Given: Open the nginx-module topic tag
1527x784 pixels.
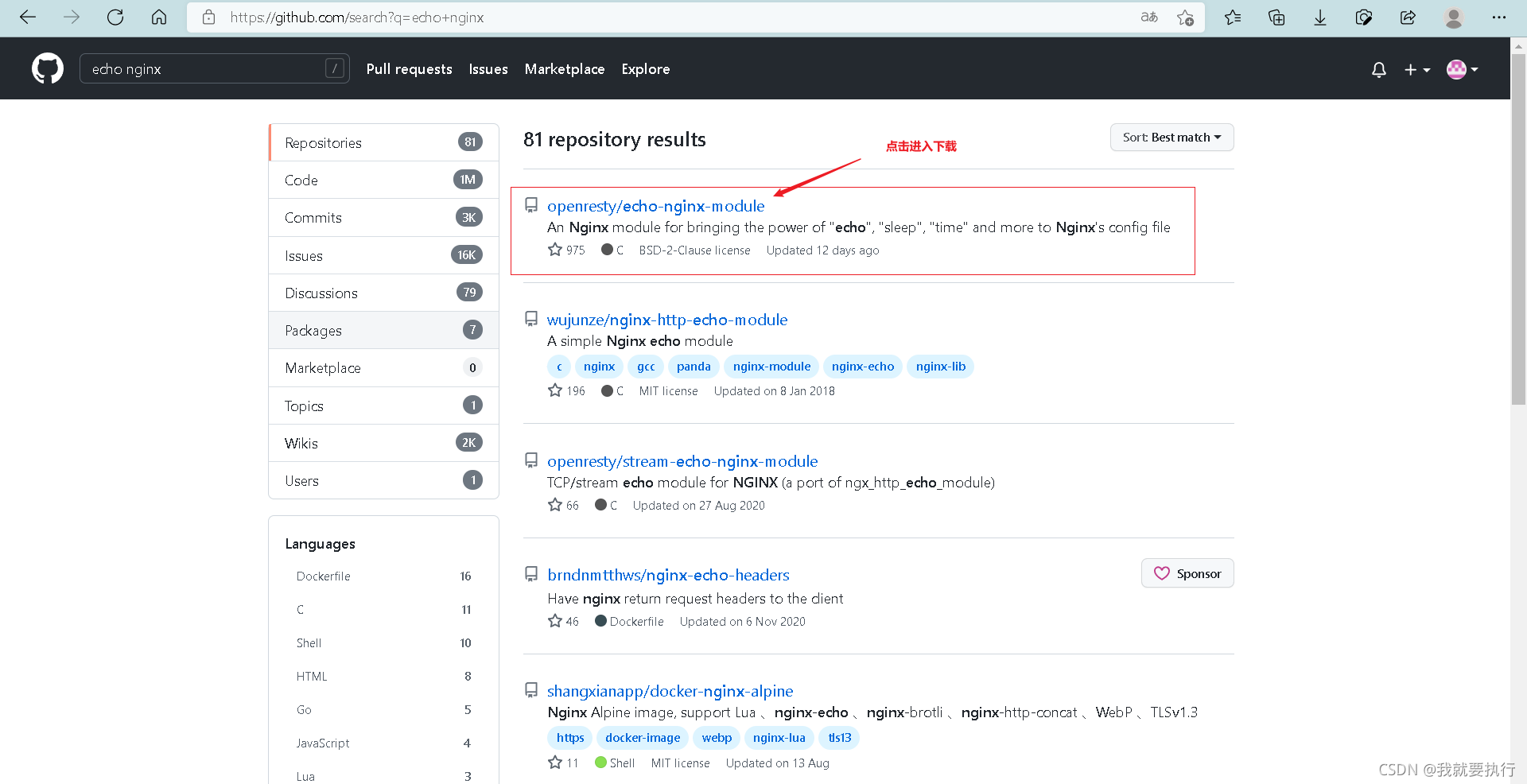Looking at the screenshot, I should [x=771, y=367].
